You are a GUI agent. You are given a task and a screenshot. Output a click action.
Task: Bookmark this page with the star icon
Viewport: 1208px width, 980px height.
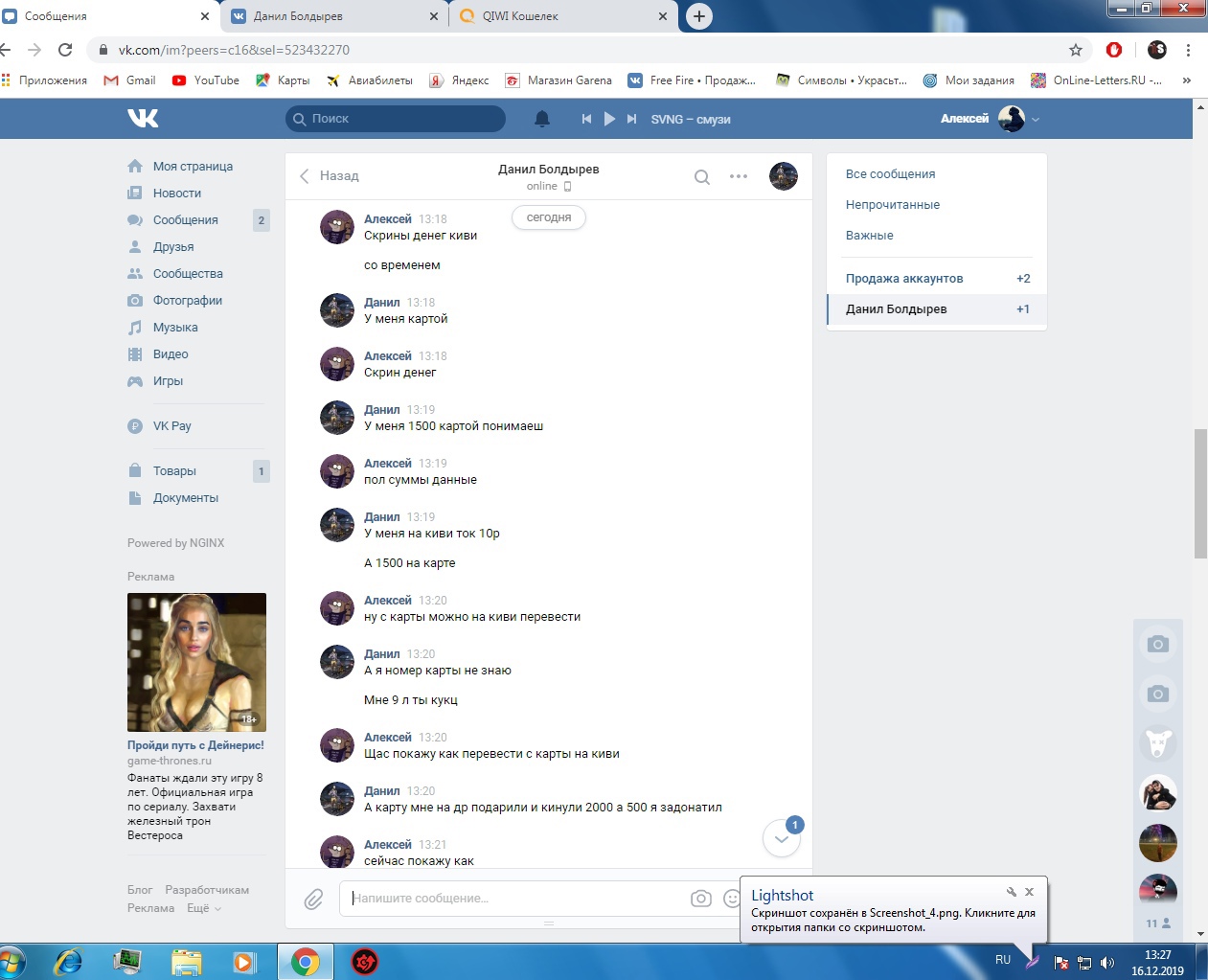click(1076, 50)
